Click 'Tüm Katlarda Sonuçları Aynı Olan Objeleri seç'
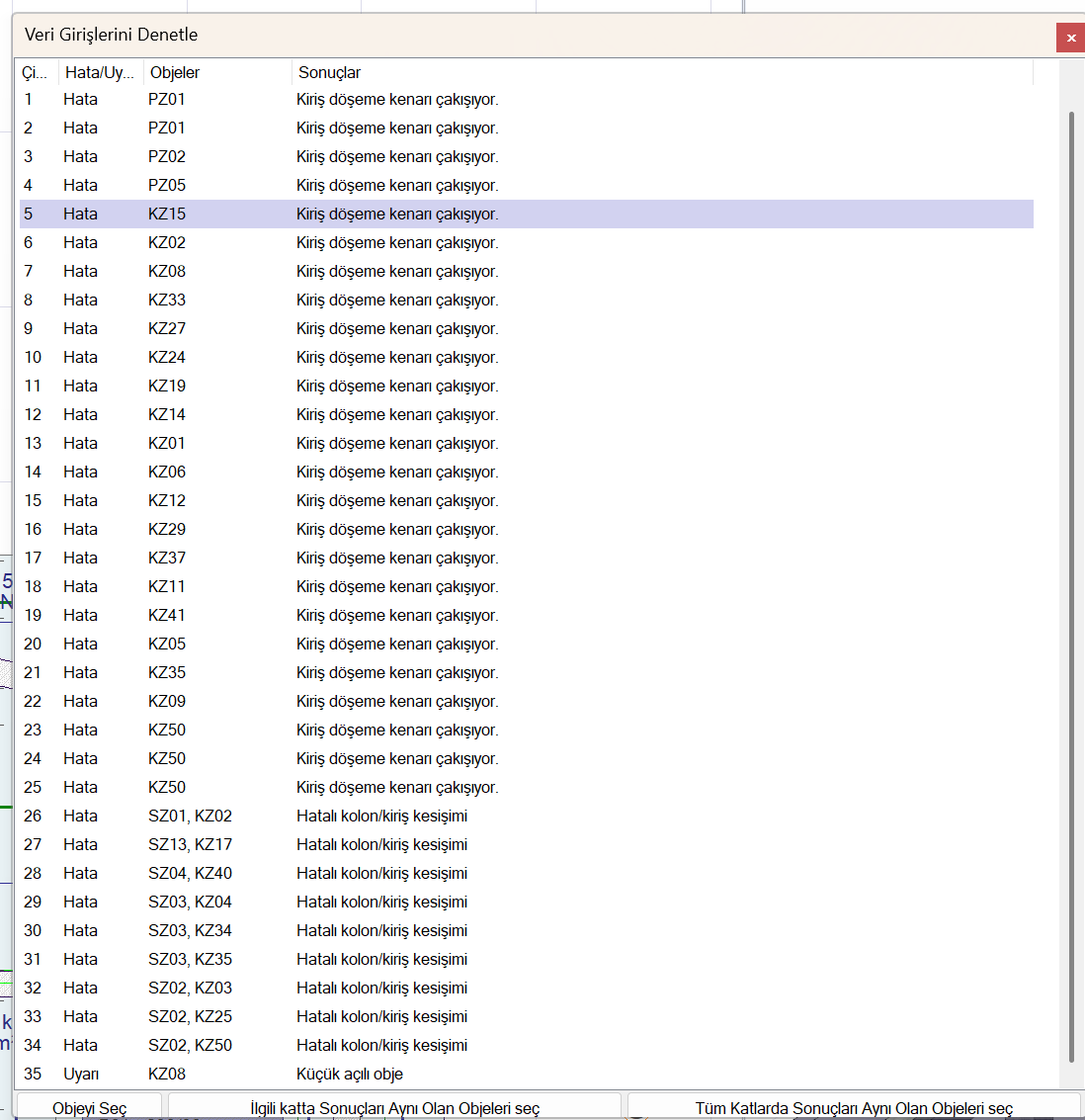This screenshot has width=1085, height=1120. point(854,1107)
